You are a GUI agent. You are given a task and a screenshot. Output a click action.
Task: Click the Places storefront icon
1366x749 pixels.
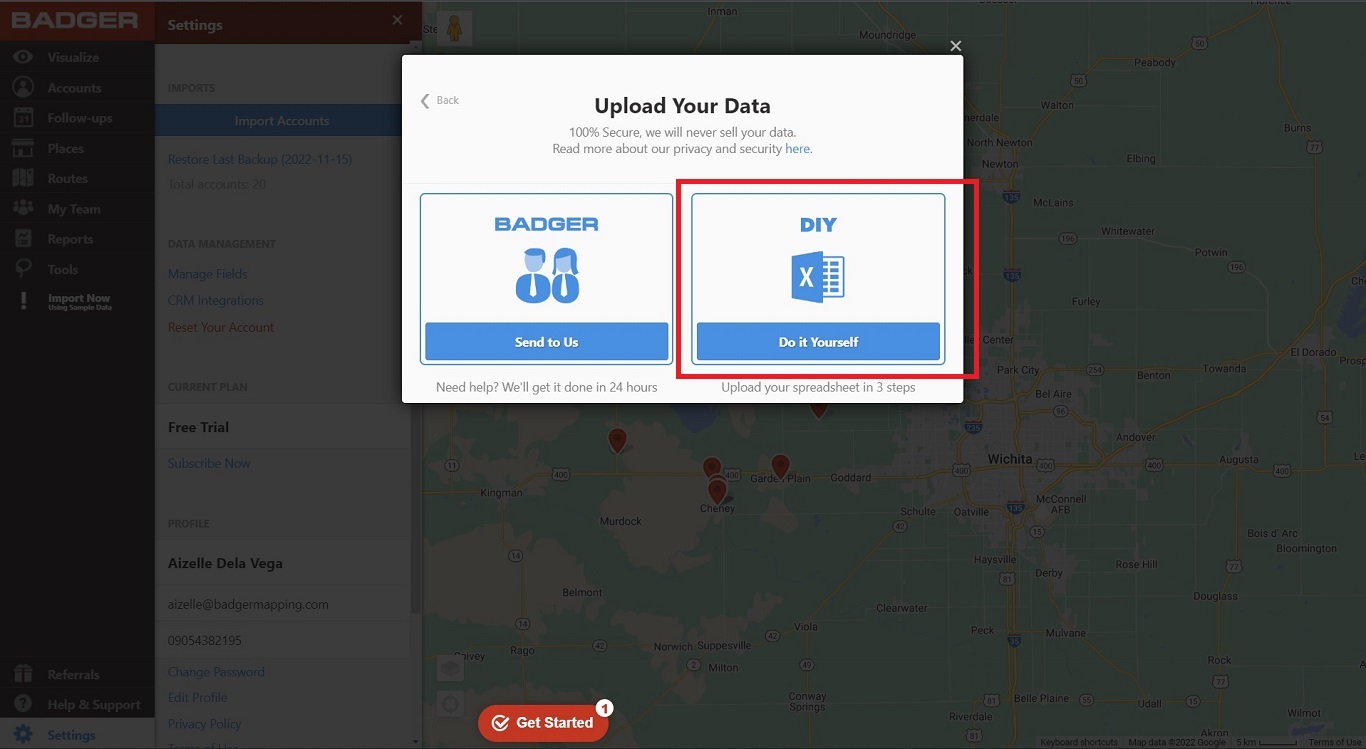click(23, 148)
